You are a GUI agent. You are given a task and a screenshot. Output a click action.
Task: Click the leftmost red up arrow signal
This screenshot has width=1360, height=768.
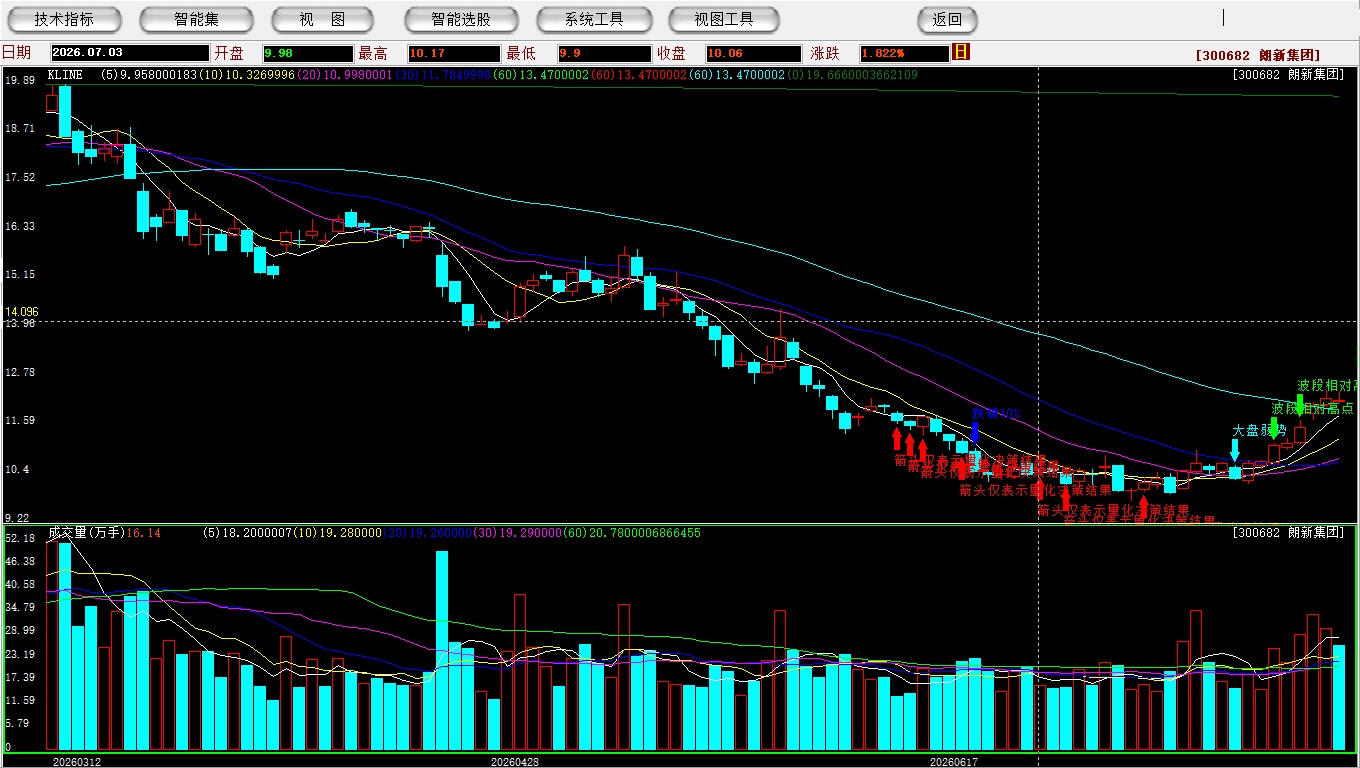pyautogui.click(x=897, y=439)
